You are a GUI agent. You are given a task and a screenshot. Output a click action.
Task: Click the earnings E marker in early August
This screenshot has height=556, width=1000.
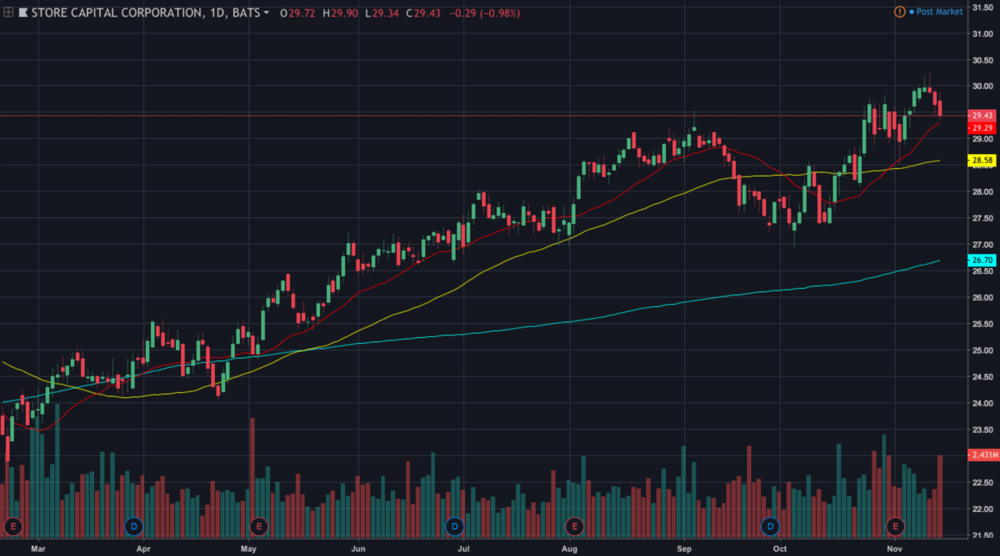pyautogui.click(x=574, y=525)
